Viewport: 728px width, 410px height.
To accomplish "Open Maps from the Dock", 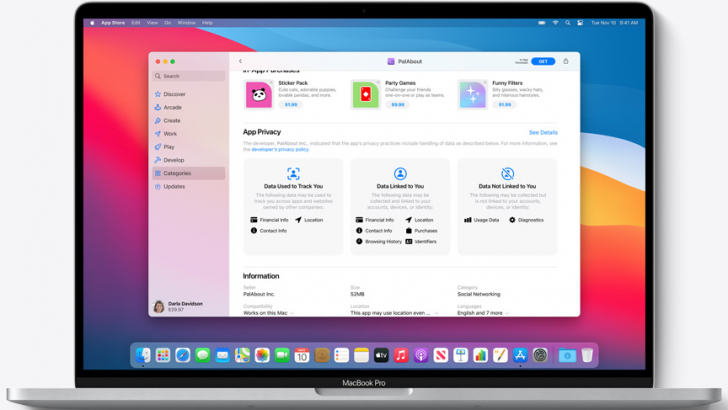I will tap(242, 355).
